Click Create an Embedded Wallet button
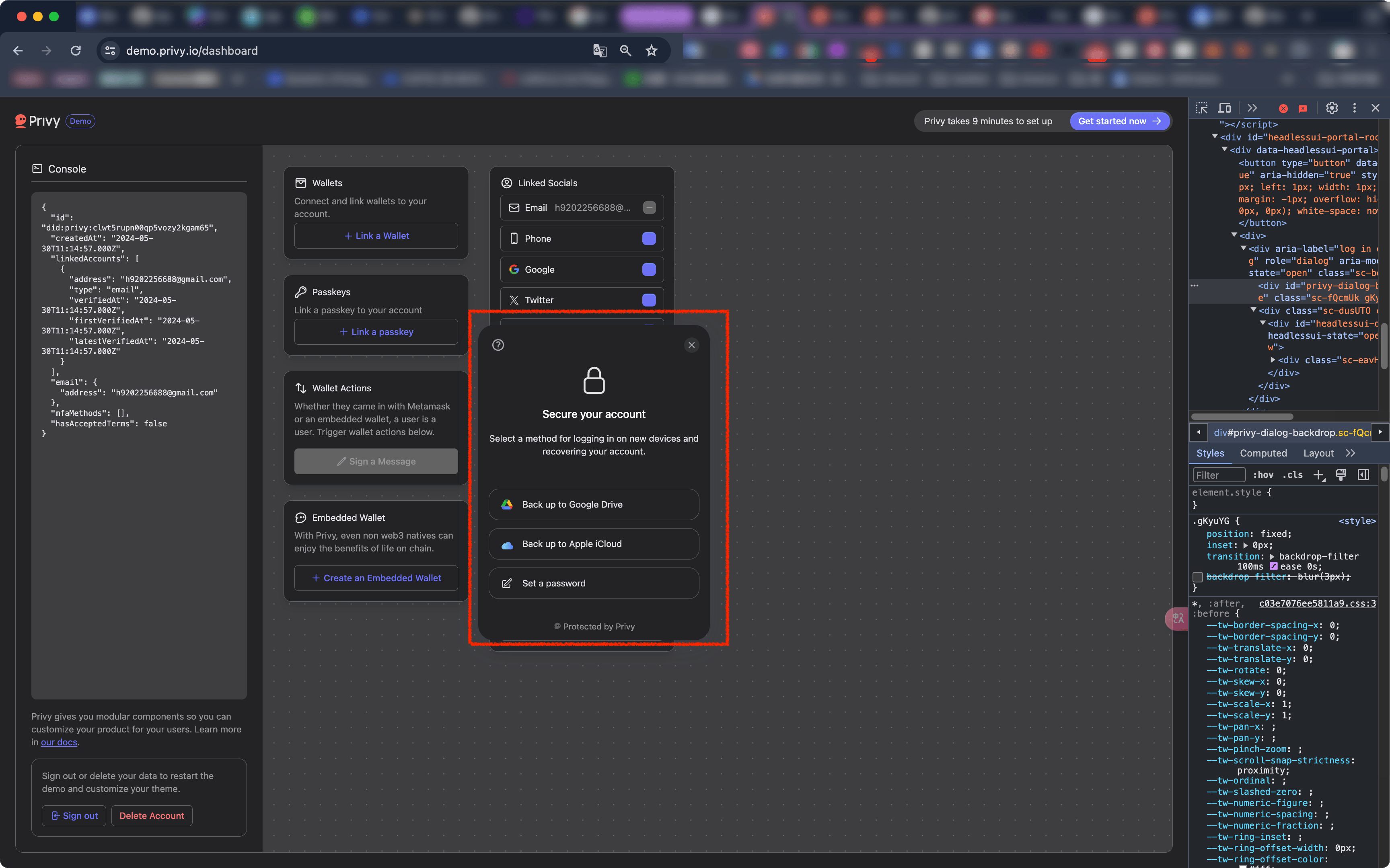The height and width of the screenshot is (868, 1390). pos(376,578)
